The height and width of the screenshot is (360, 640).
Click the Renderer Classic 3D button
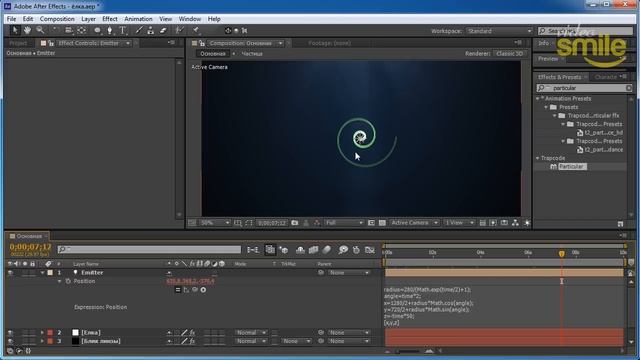click(x=510, y=54)
